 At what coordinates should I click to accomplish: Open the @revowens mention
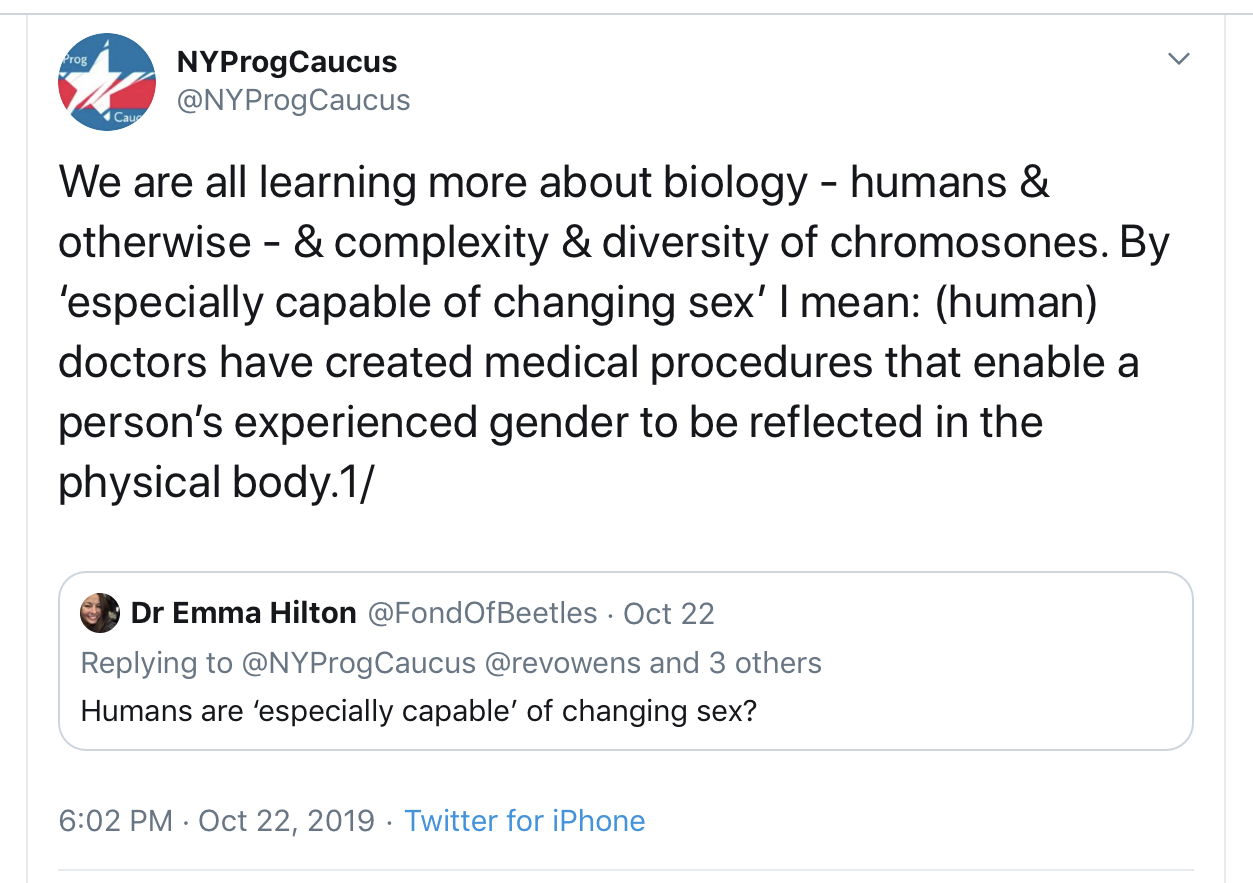tap(563, 662)
